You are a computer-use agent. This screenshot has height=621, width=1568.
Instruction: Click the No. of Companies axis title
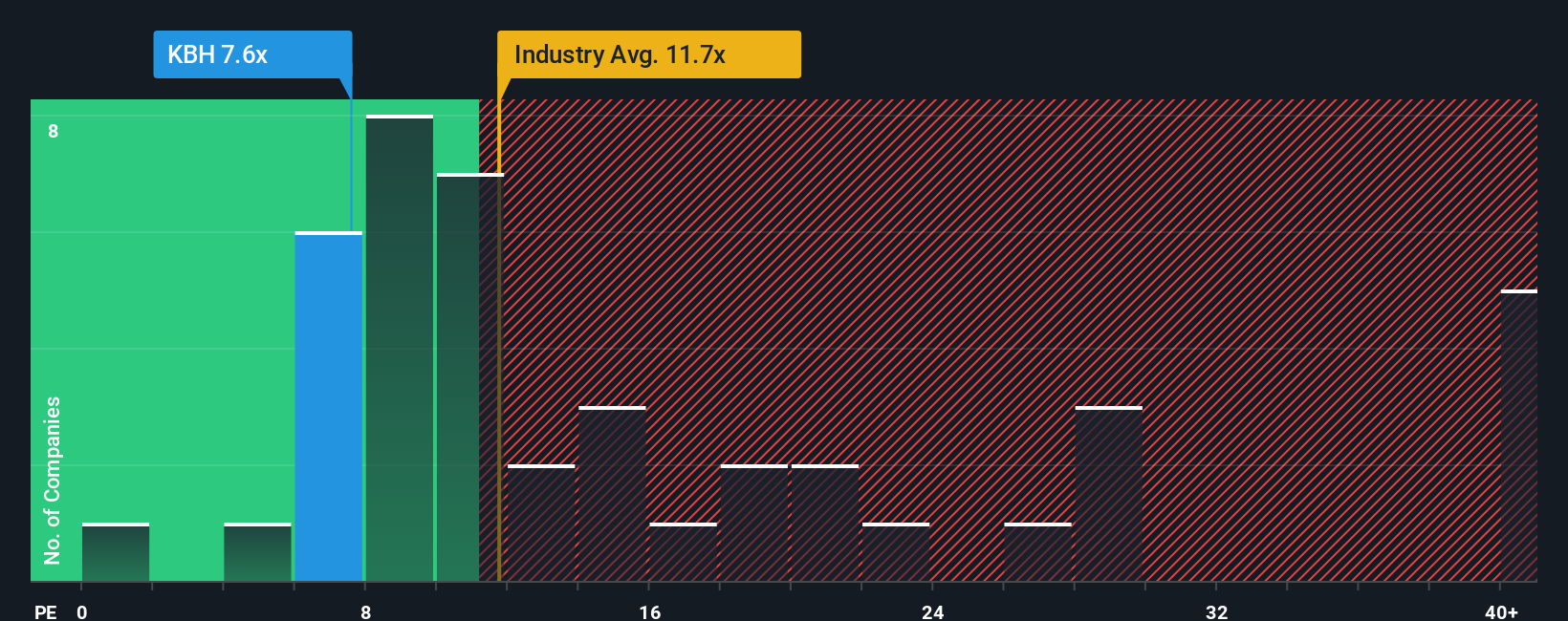[53, 481]
